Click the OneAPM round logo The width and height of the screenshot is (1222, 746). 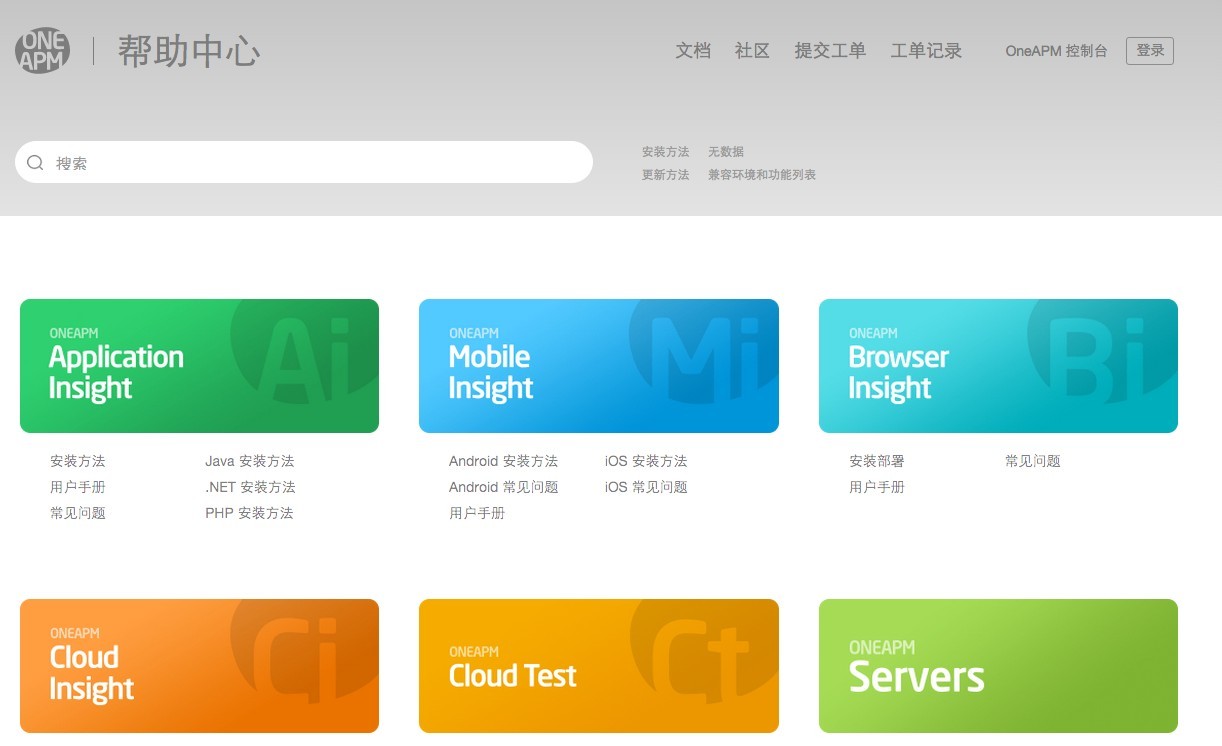tap(43, 50)
